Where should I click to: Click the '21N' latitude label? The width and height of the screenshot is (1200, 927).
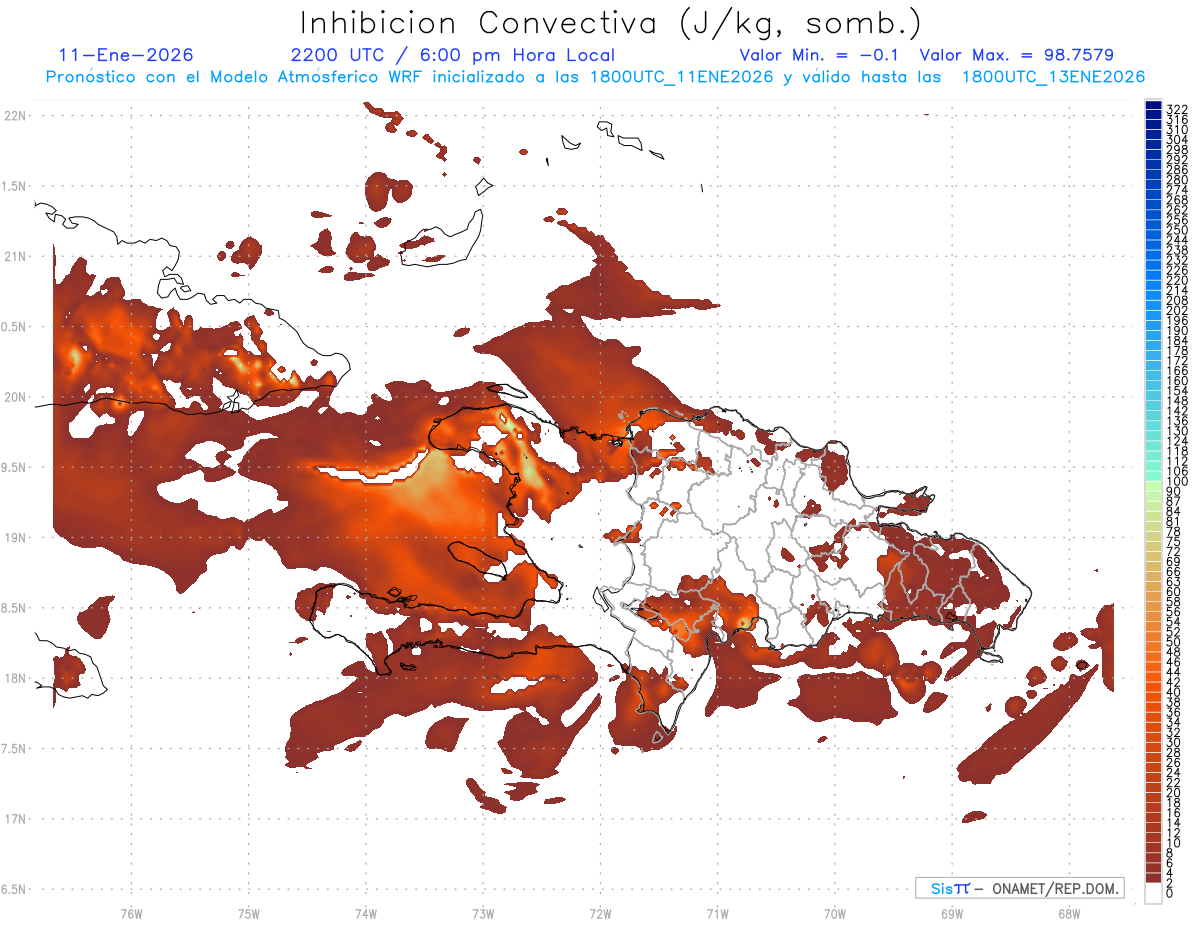click(15, 257)
